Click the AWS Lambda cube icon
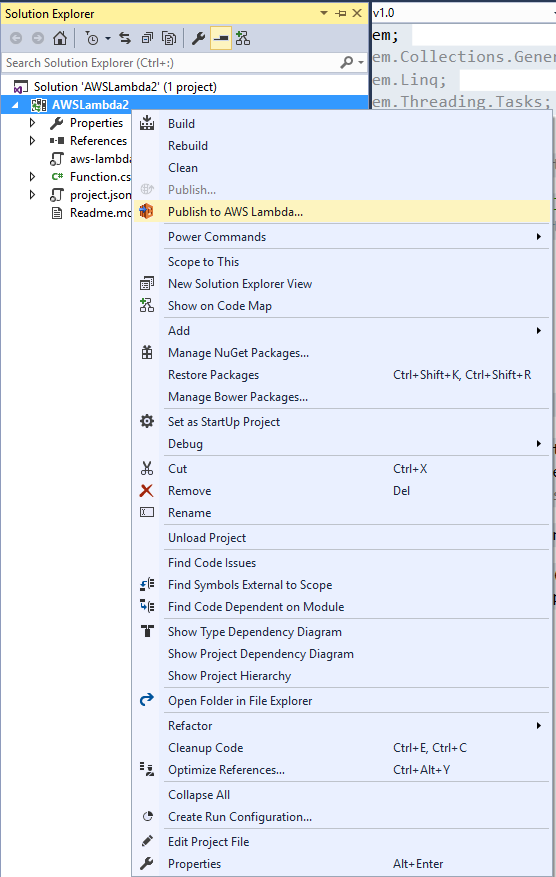 point(147,211)
